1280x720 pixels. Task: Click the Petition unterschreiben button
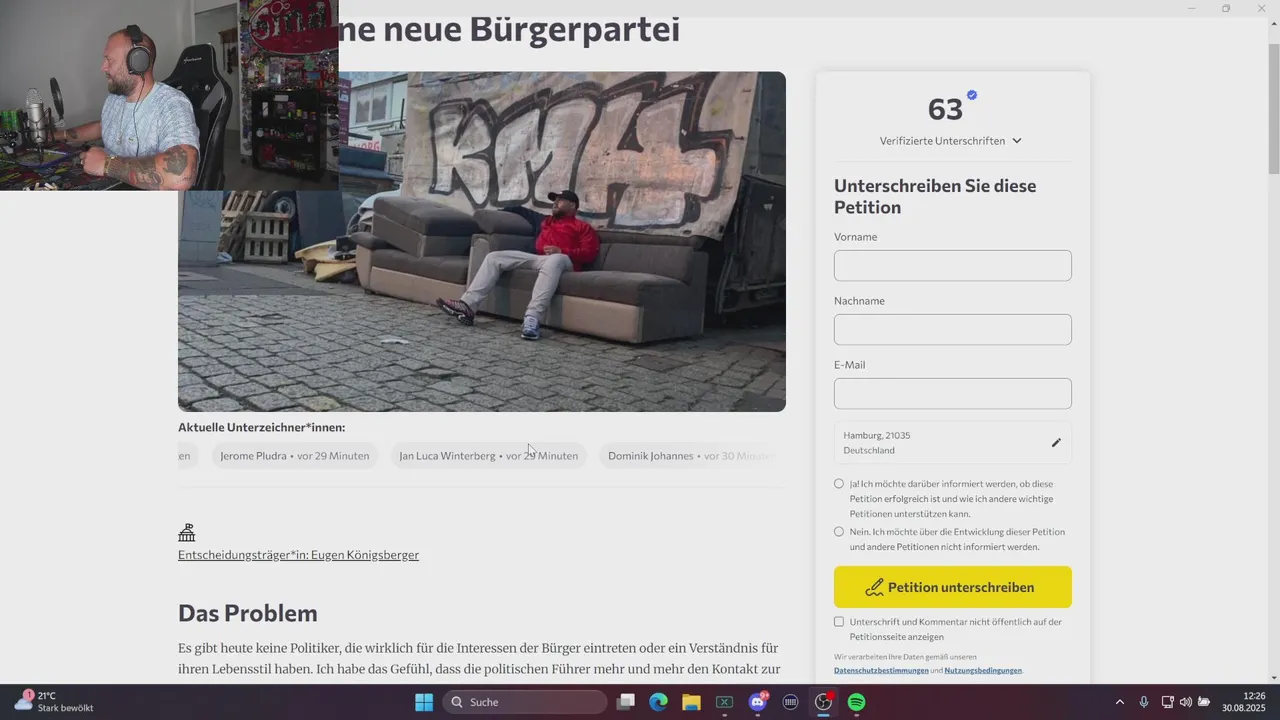pos(952,587)
